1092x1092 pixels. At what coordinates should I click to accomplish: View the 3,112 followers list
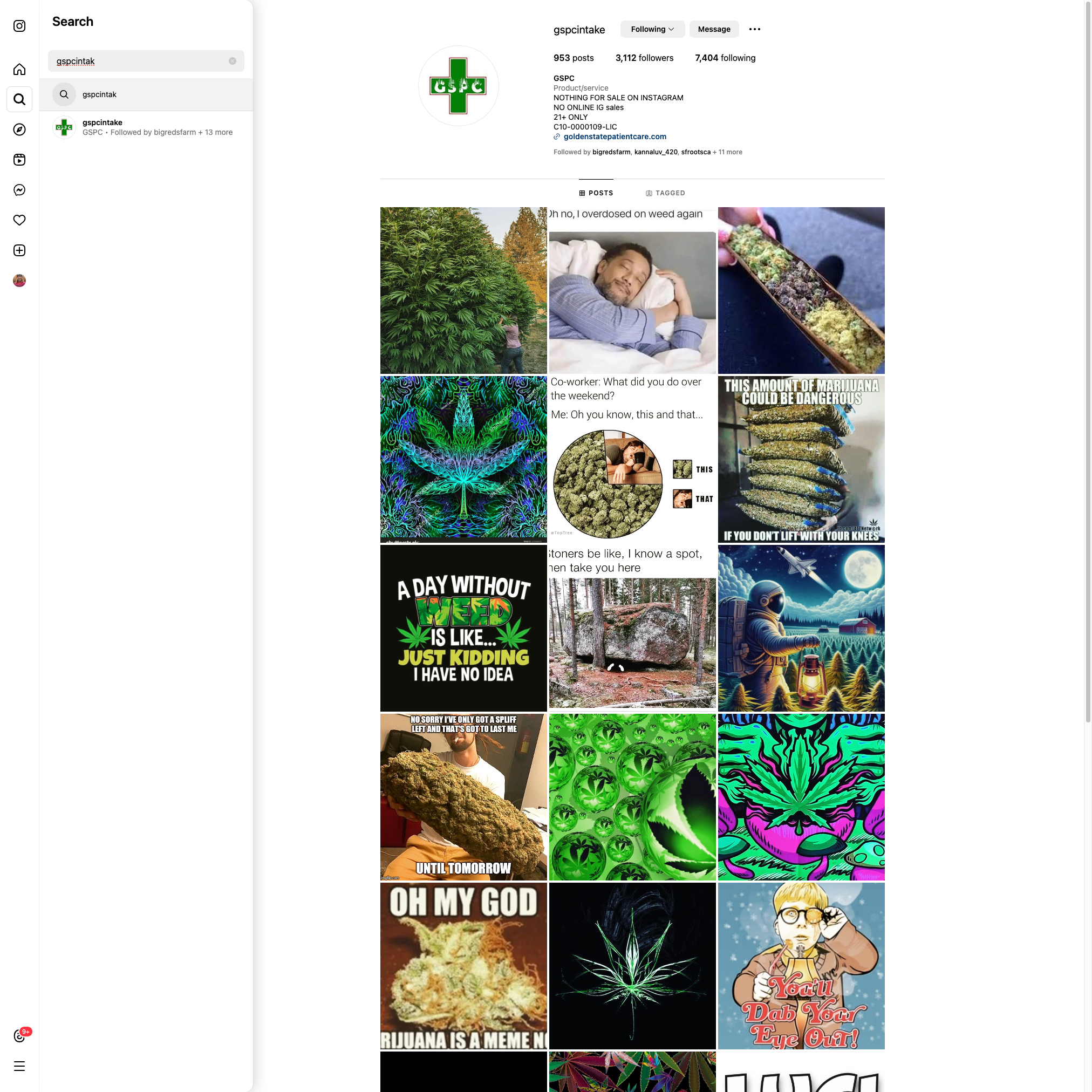644,58
